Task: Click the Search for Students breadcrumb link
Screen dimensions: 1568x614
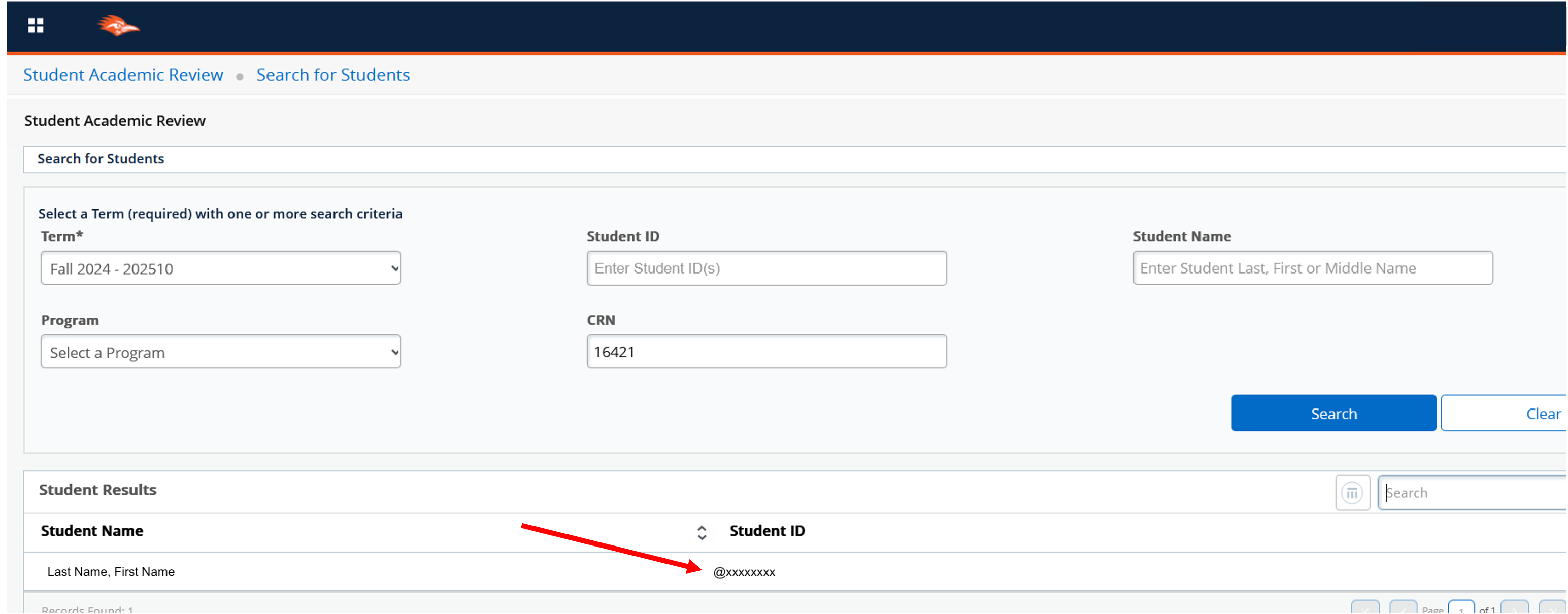Action: point(332,75)
